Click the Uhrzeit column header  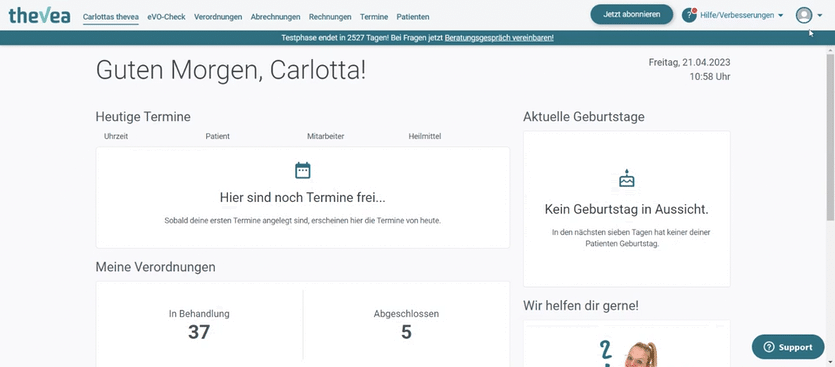(116, 136)
